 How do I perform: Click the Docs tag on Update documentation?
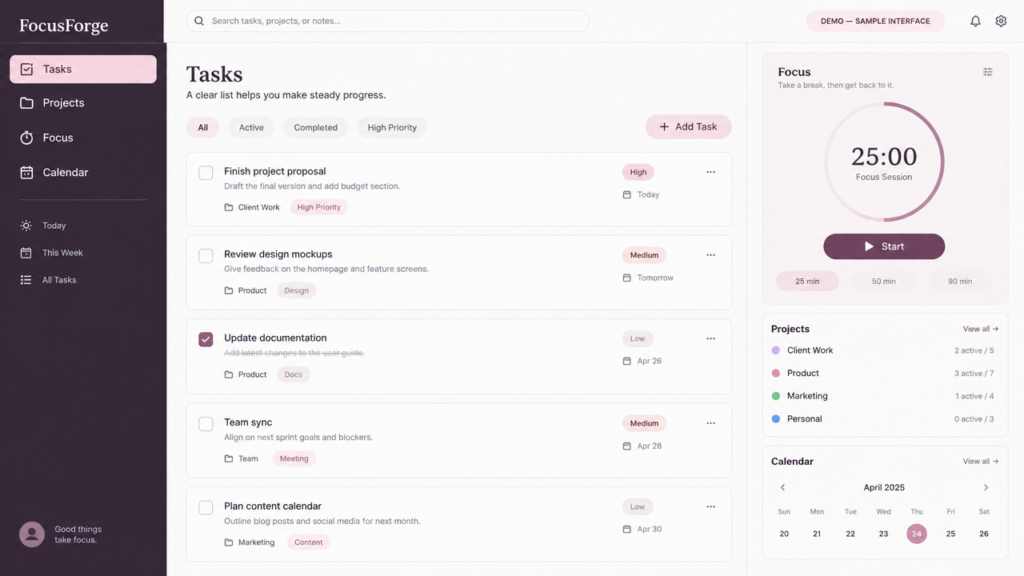coord(293,374)
